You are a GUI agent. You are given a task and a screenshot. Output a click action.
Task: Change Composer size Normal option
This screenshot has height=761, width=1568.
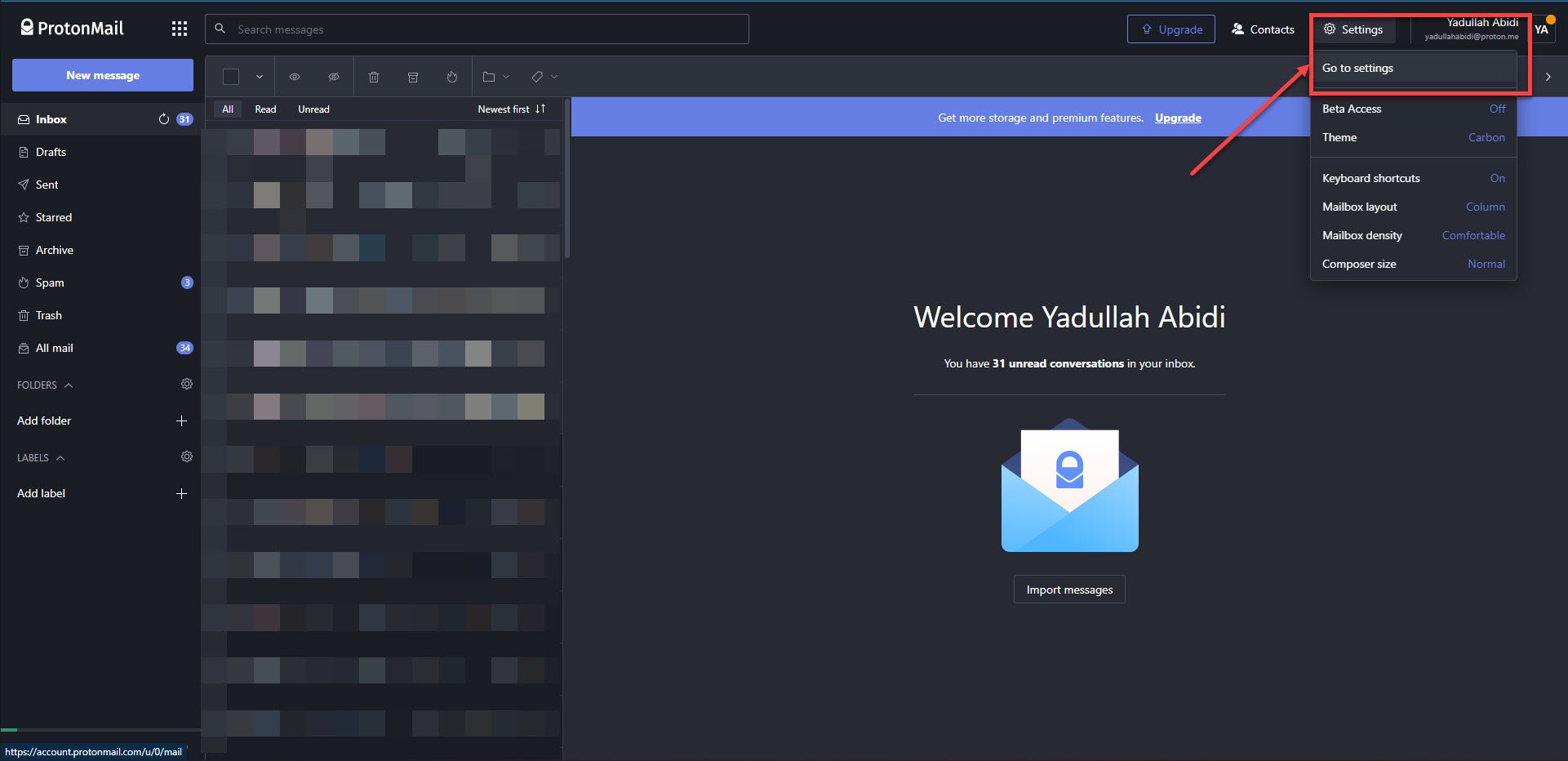(x=1414, y=264)
